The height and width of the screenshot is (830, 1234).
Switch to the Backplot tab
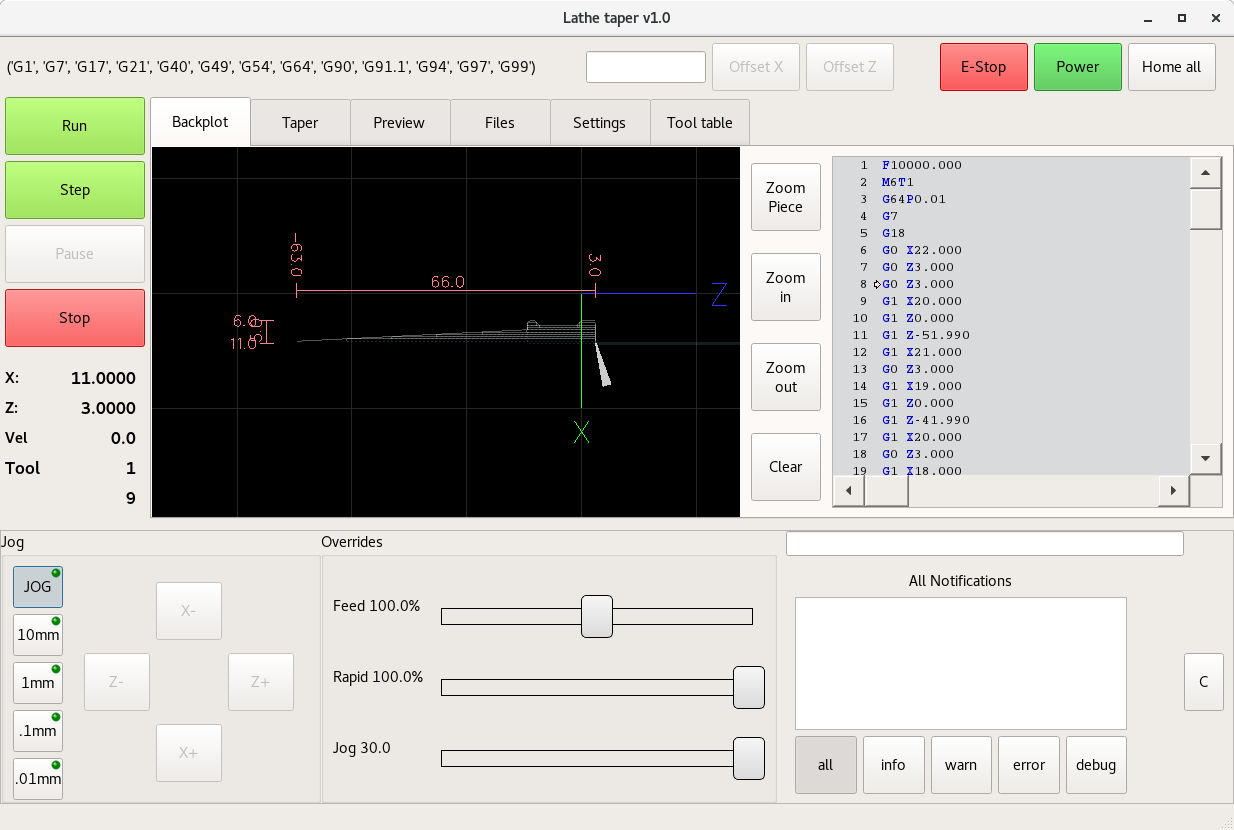click(x=200, y=122)
